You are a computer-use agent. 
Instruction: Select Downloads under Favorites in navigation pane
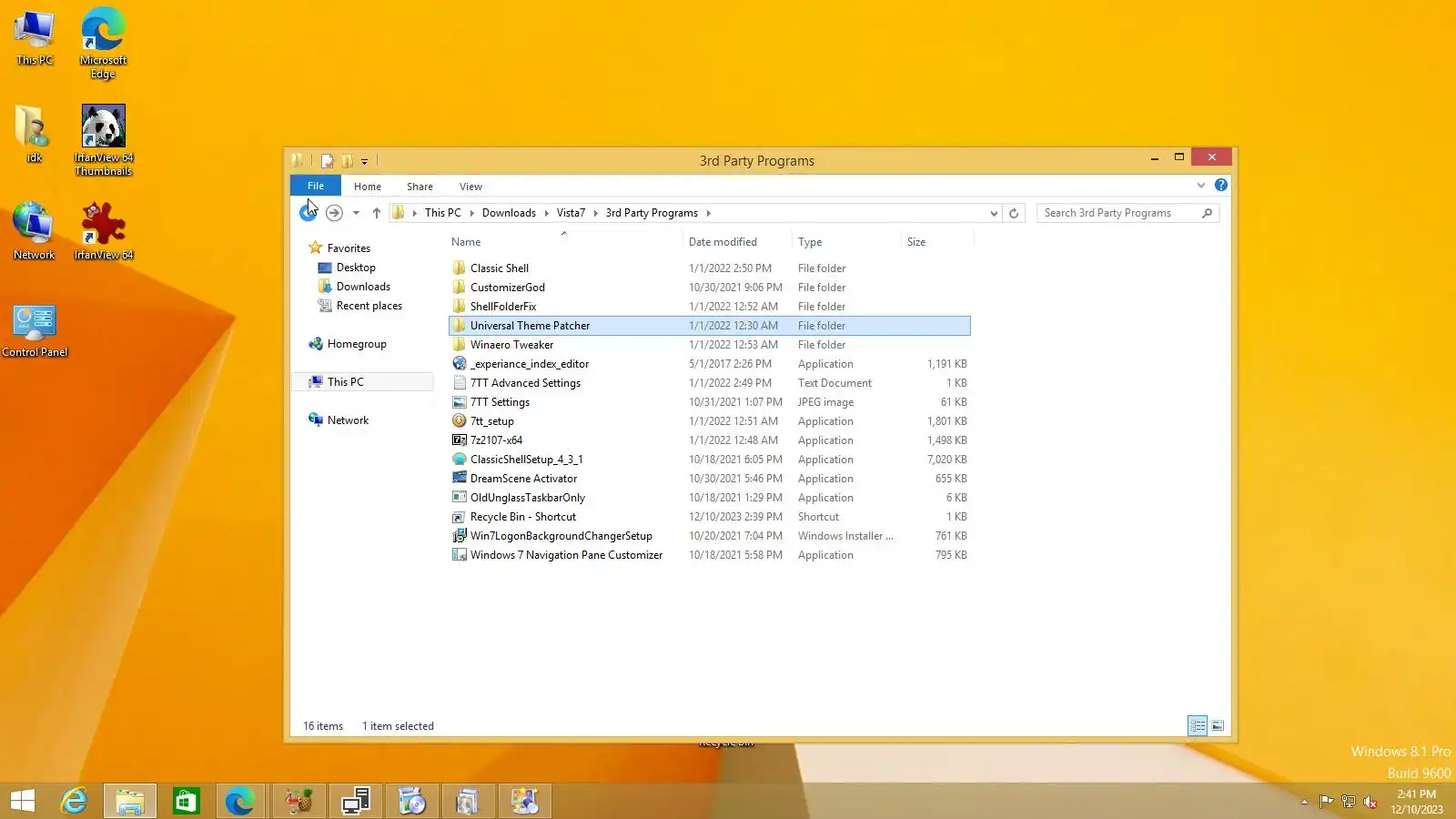(363, 287)
